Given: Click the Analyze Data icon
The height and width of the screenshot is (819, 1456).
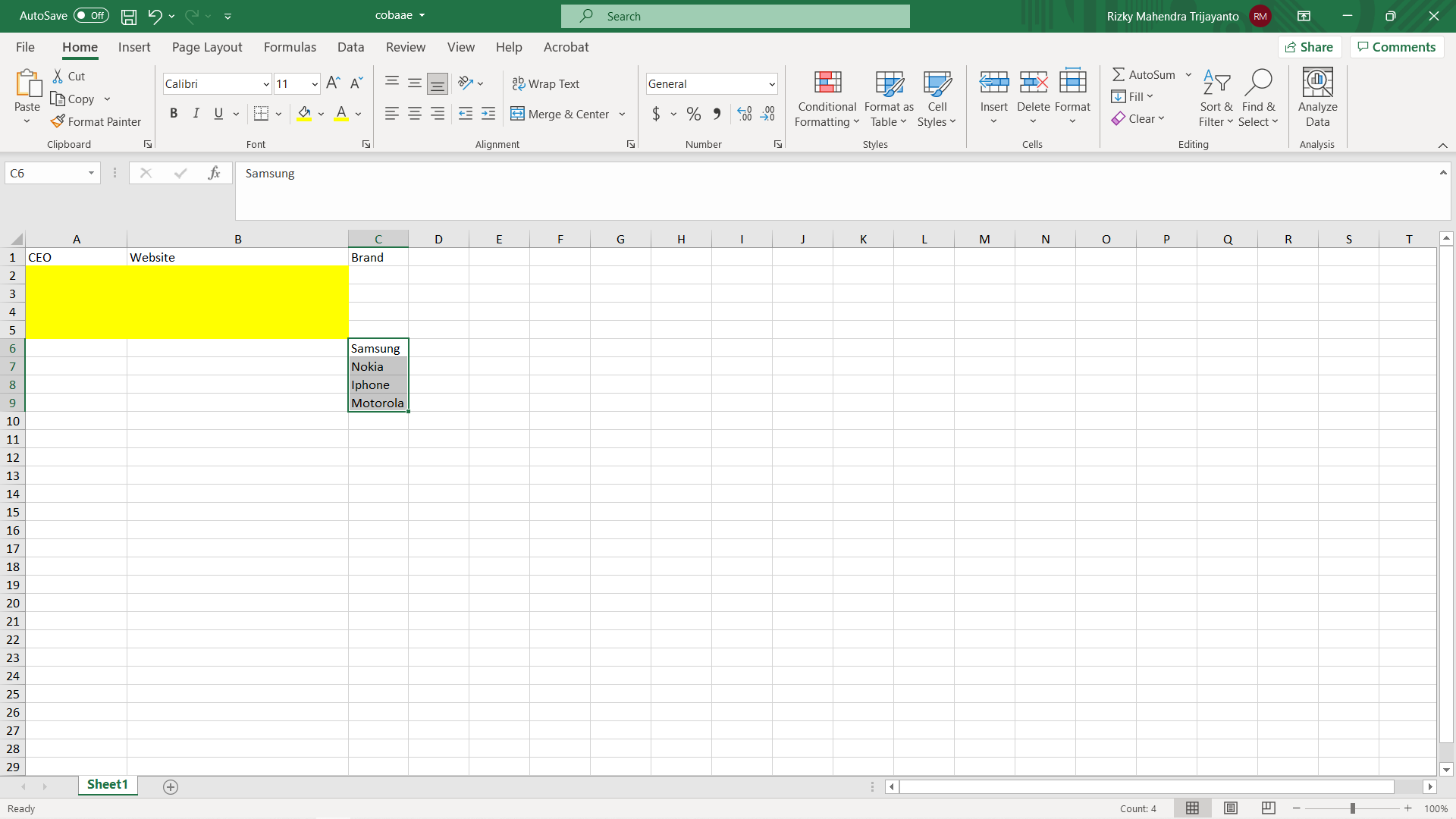Looking at the screenshot, I should pos(1317,99).
